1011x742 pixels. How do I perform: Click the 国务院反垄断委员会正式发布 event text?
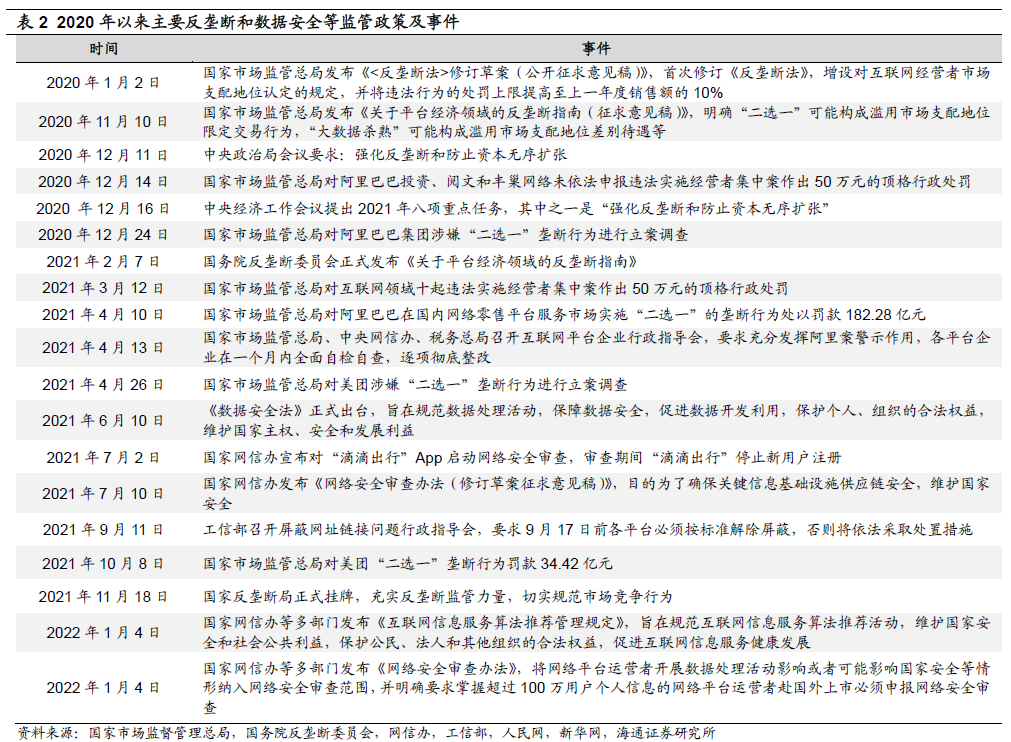[x=420, y=262]
